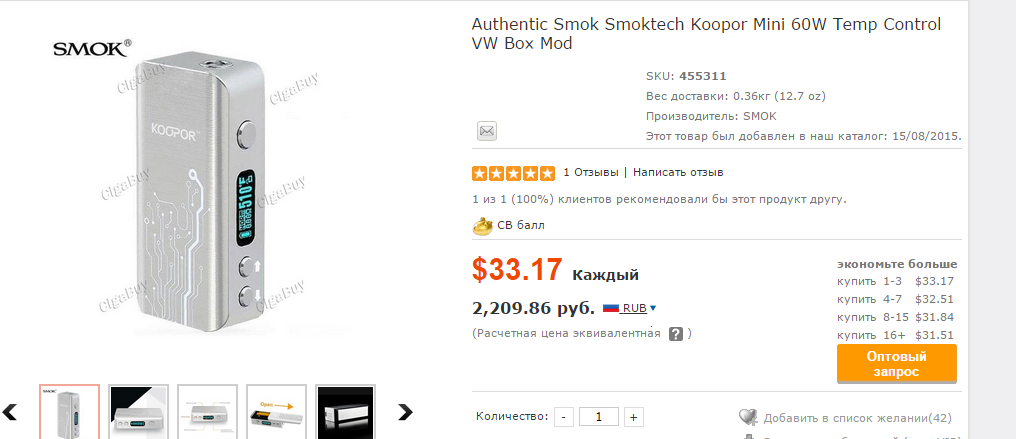Viewport: 1016px width, 439px height.
Task: Click the orange Оптовый запрос button
Action: 897,364
